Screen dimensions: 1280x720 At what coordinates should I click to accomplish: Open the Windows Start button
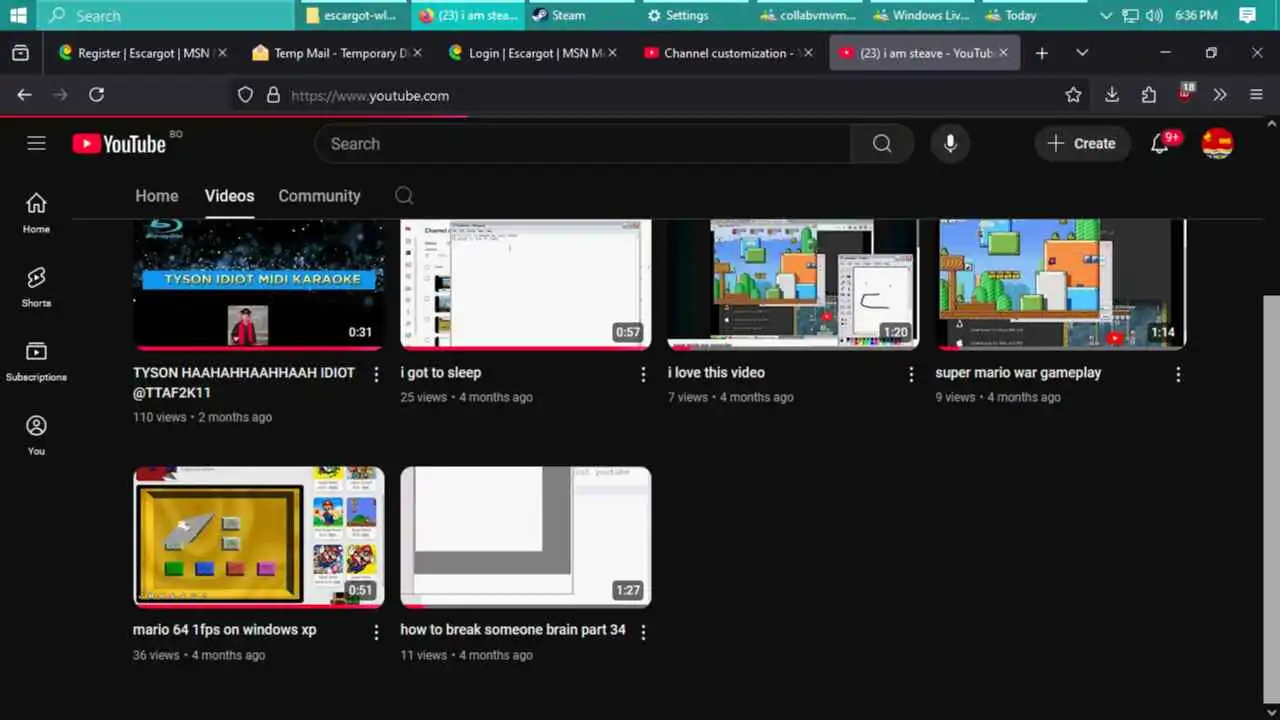[18, 15]
